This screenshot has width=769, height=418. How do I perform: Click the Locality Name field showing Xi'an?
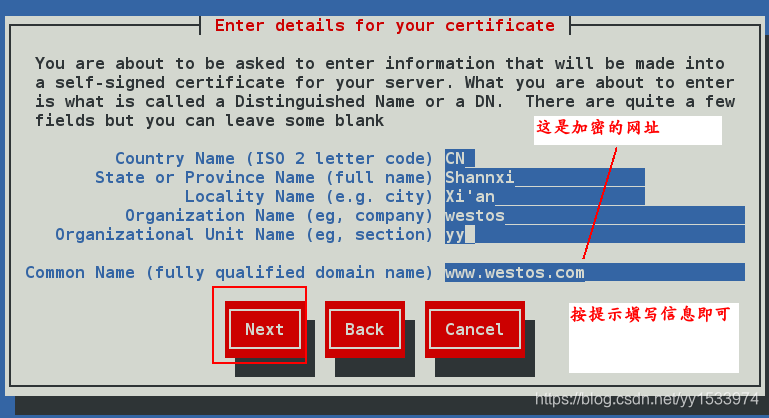click(544, 196)
